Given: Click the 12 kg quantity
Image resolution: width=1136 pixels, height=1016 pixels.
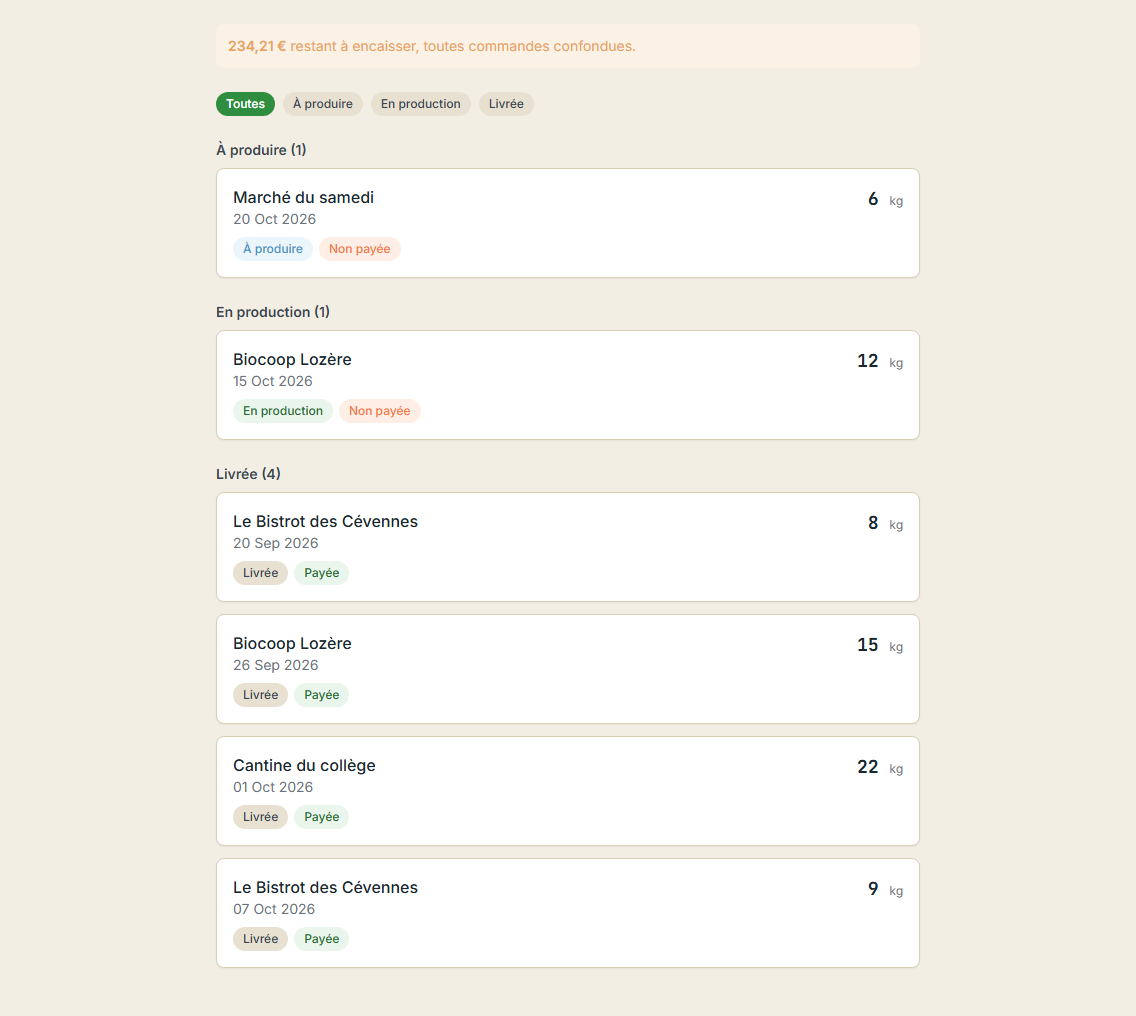Looking at the screenshot, I should coord(880,362).
